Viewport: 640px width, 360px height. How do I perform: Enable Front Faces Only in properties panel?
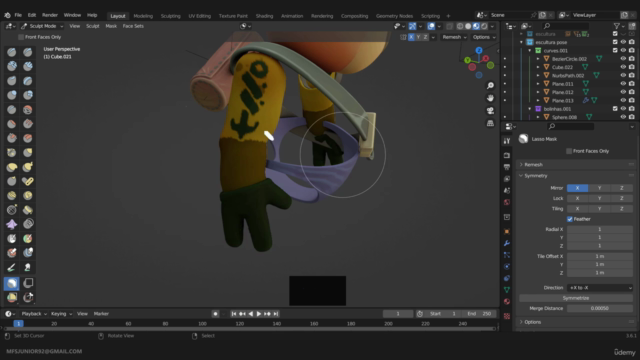pyautogui.click(x=569, y=151)
